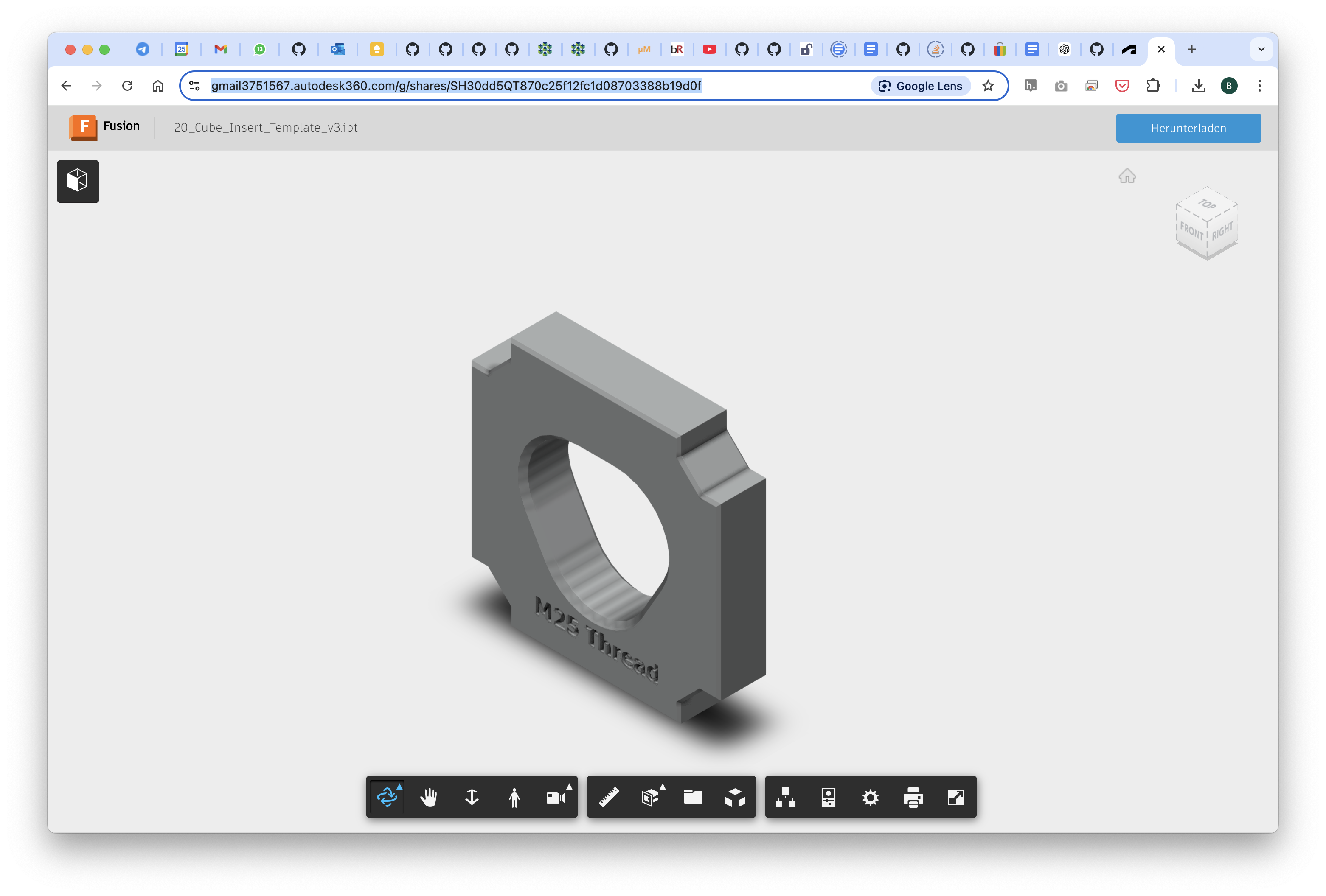The width and height of the screenshot is (1326, 896).
Task: Open viewer Settings gear
Action: pos(870,797)
